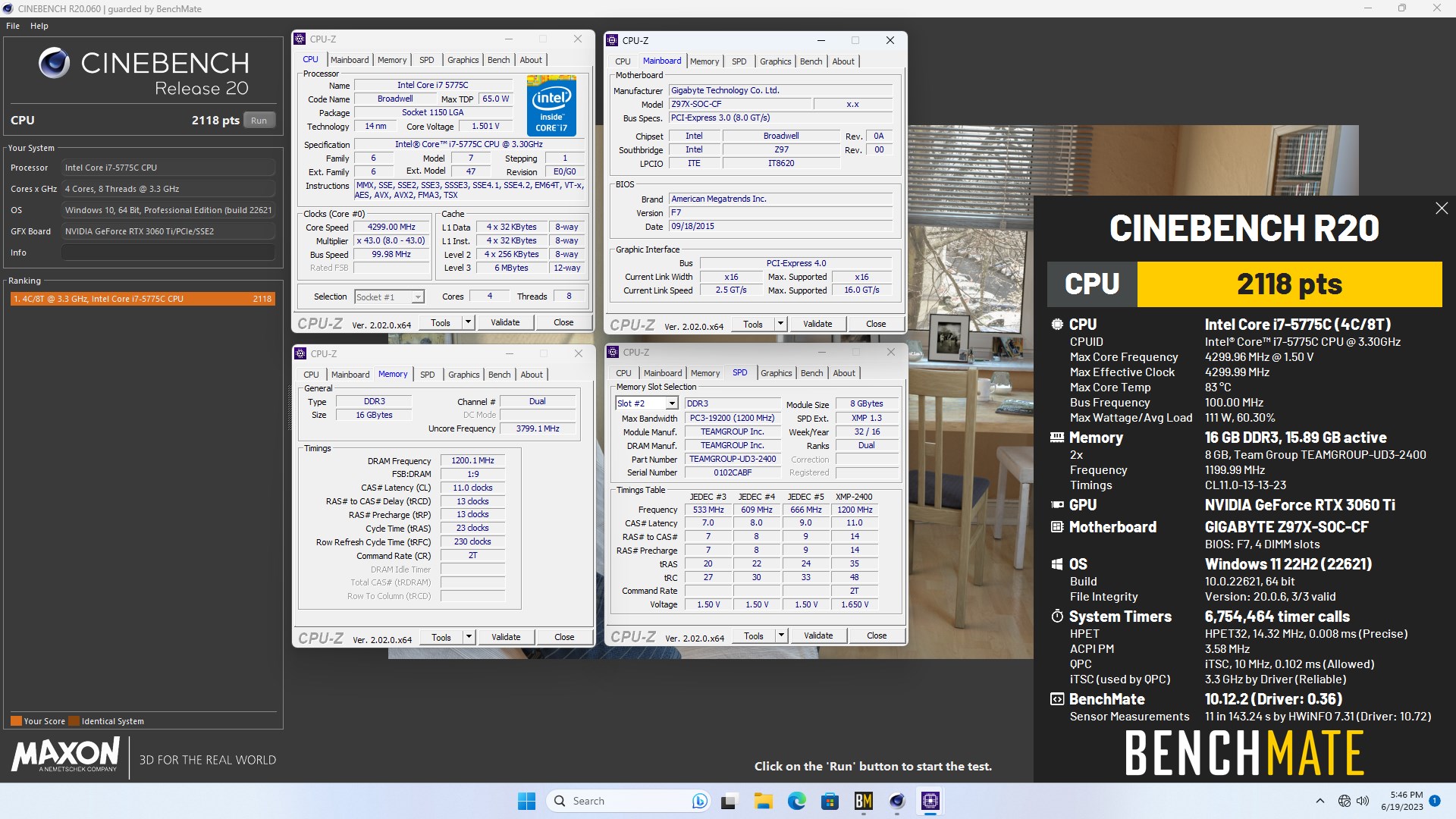Open Bench tab in top-left CPU-Z window

pos(498,60)
